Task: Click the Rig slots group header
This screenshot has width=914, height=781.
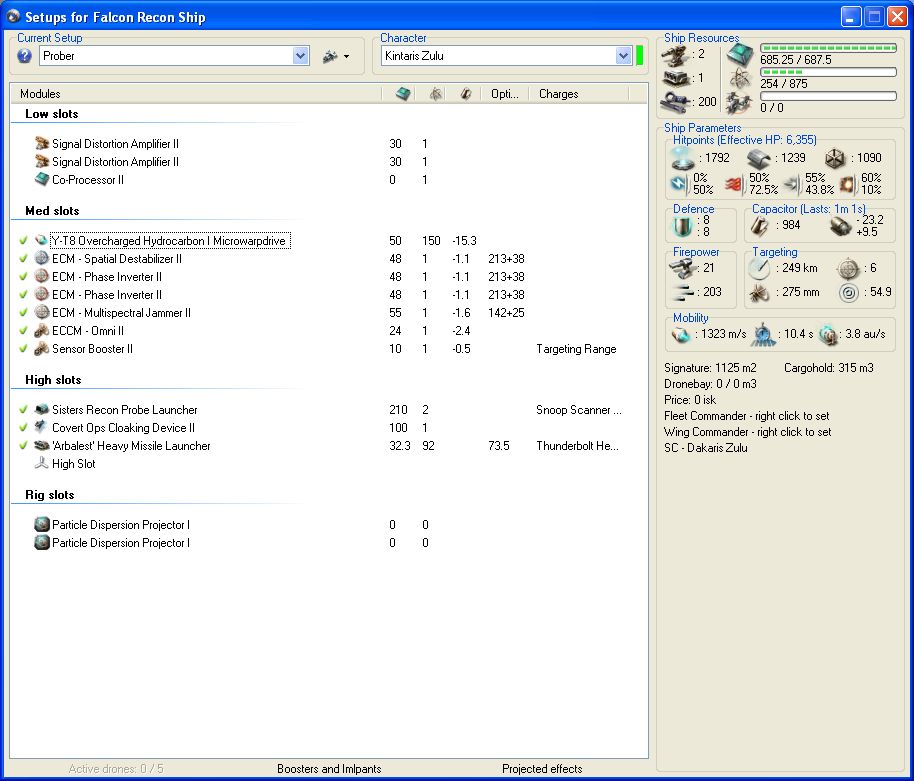Action: (x=50, y=494)
